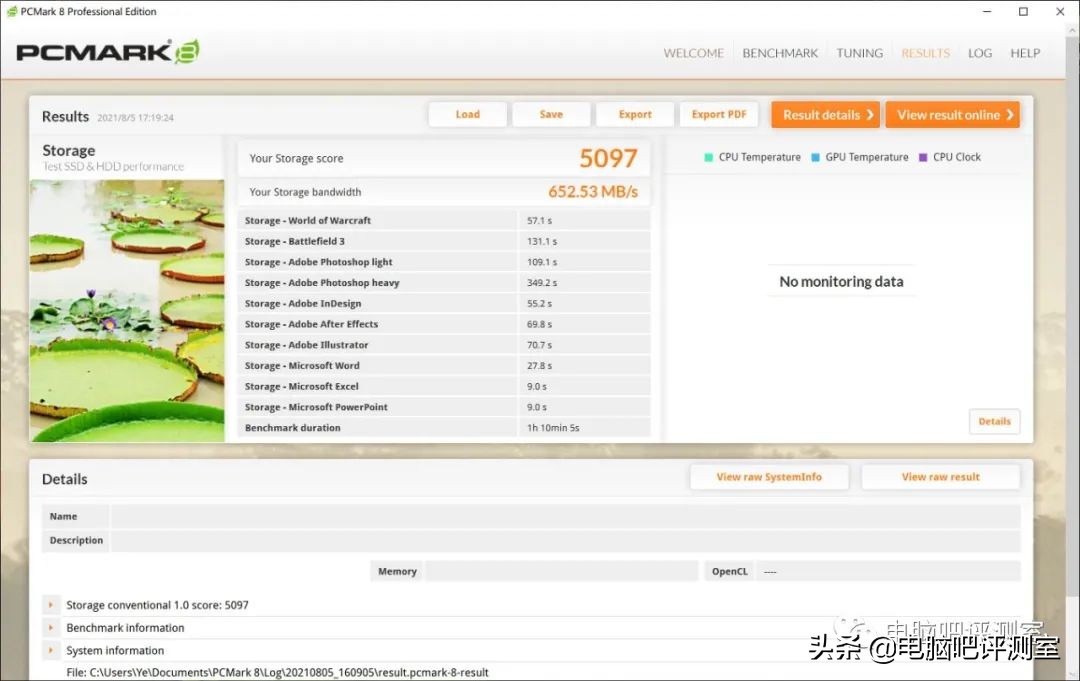This screenshot has width=1080, height=681.
Task: Open the HELP menu
Action: pyautogui.click(x=1025, y=53)
